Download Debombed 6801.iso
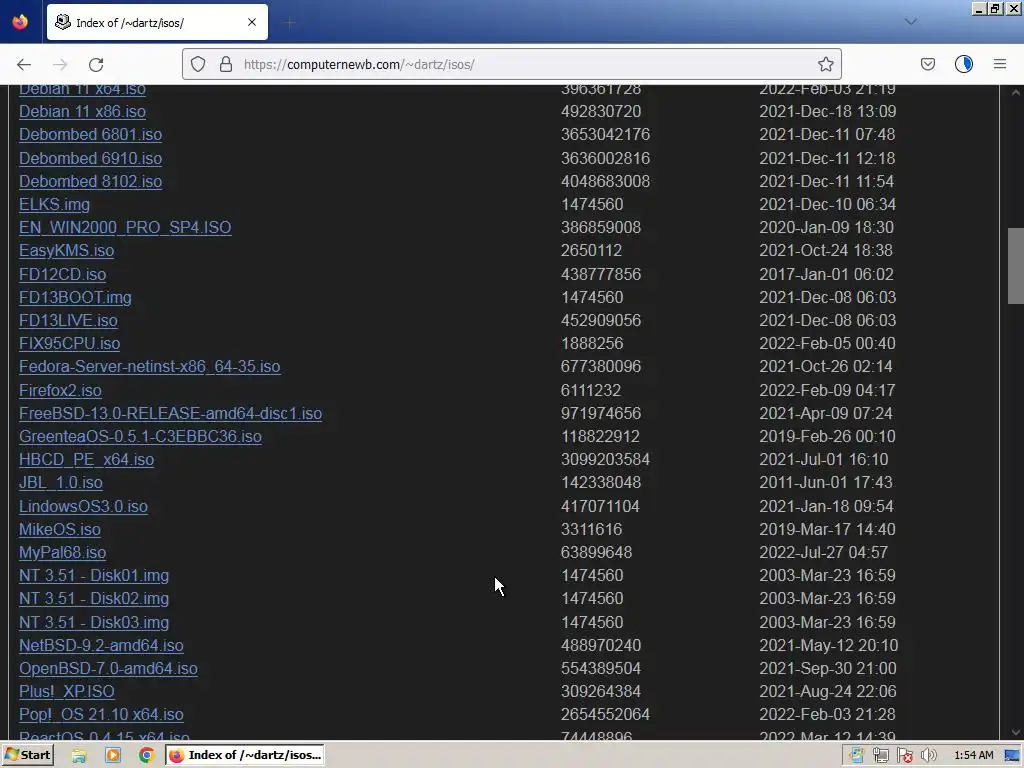 click(x=90, y=135)
